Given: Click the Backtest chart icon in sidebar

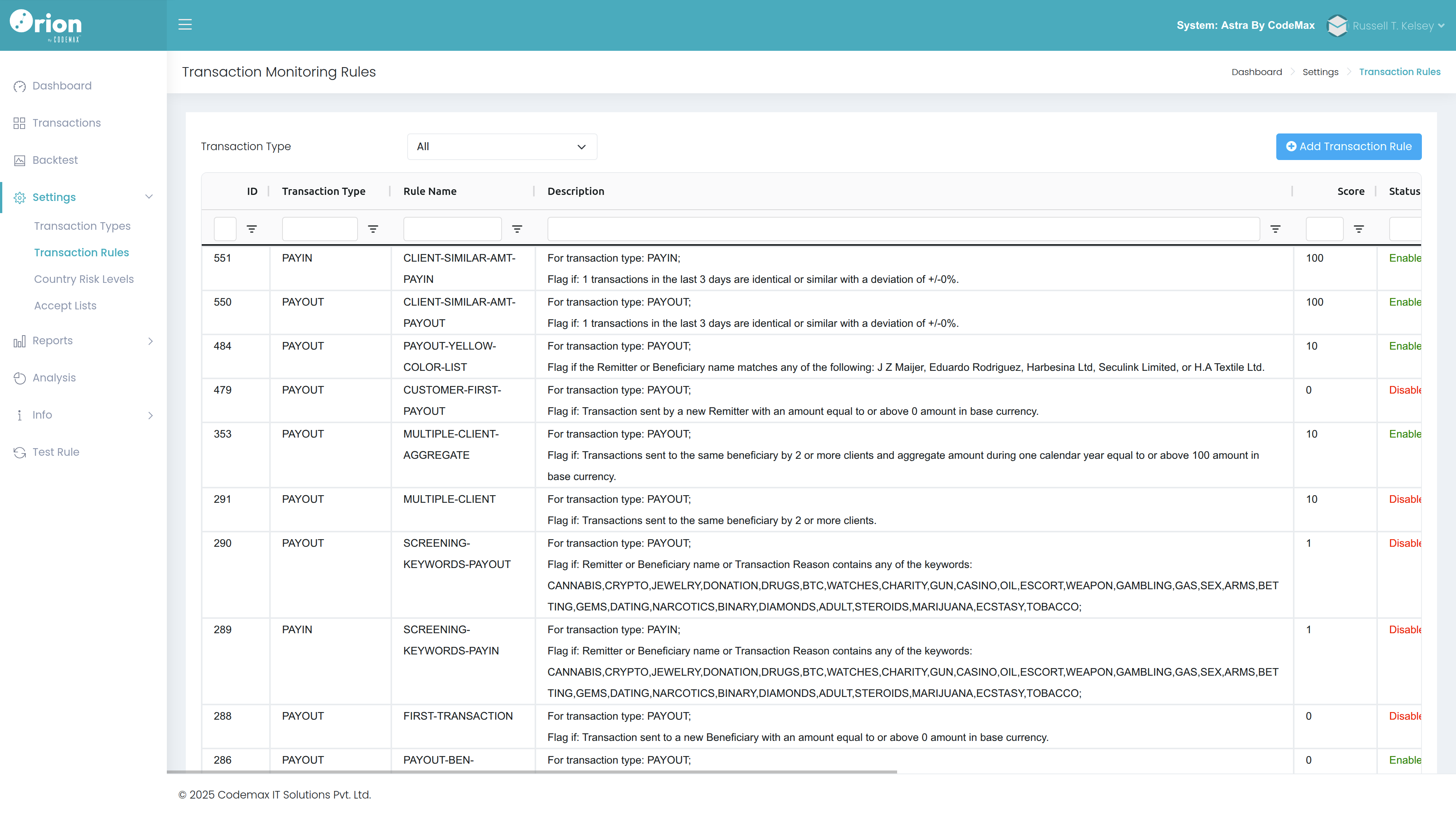Looking at the screenshot, I should click(20, 160).
